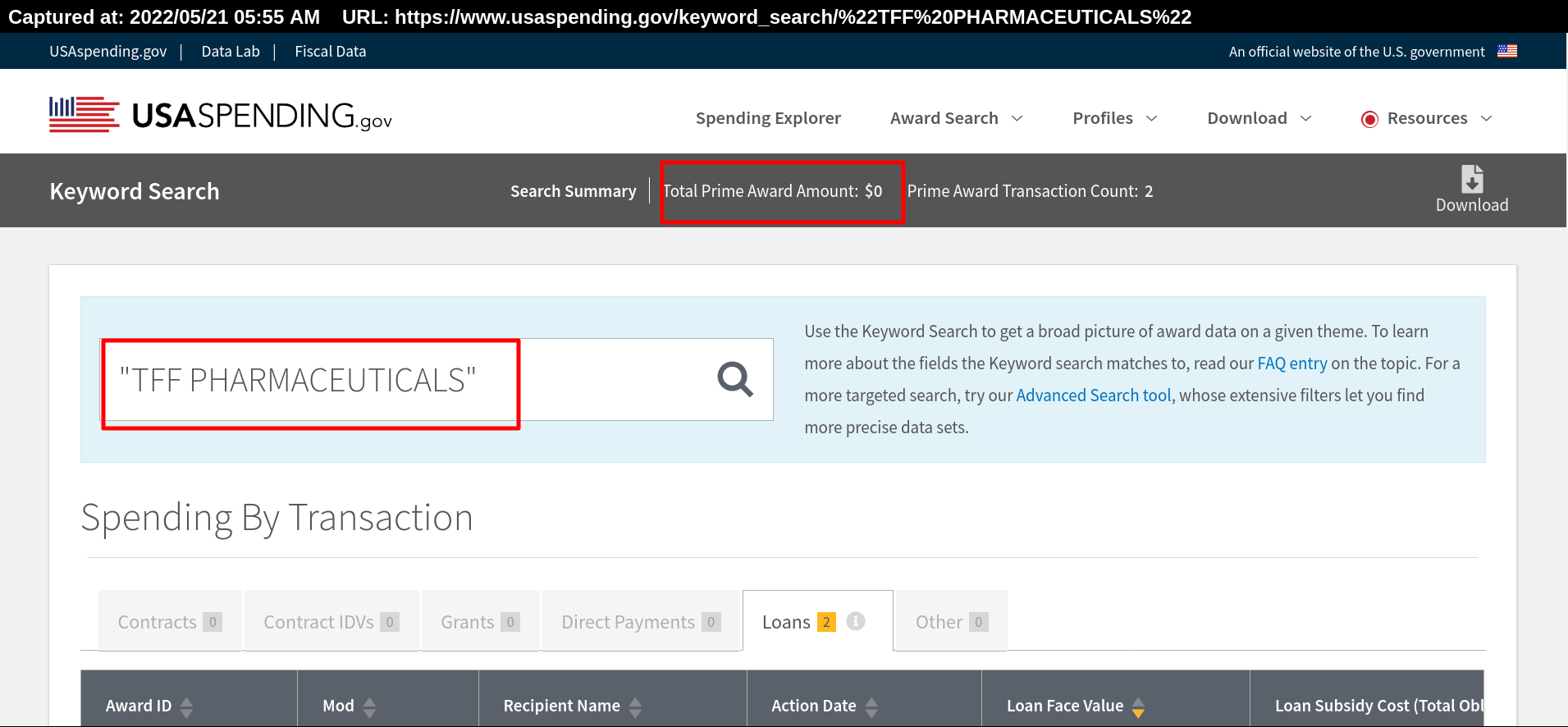
Task: Open the Data Lab link
Action: 231,51
